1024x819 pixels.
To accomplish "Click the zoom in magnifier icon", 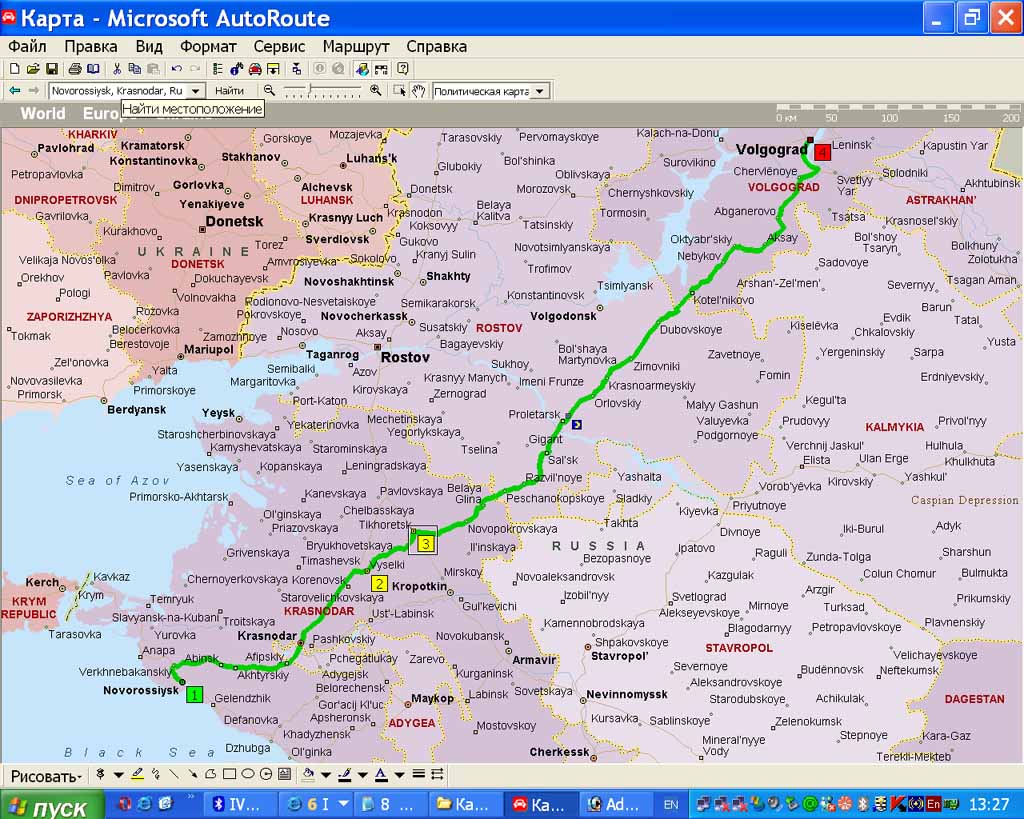I will click(x=376, y=91).
